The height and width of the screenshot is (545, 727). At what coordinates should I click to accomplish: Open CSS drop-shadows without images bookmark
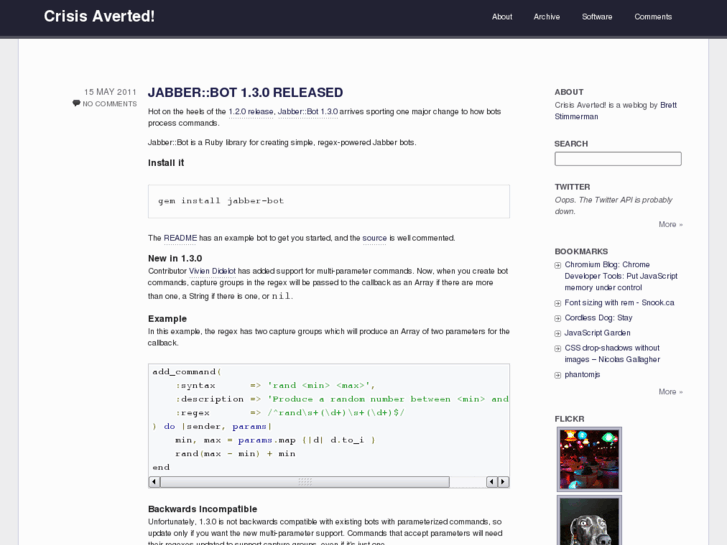click(612, 353)
